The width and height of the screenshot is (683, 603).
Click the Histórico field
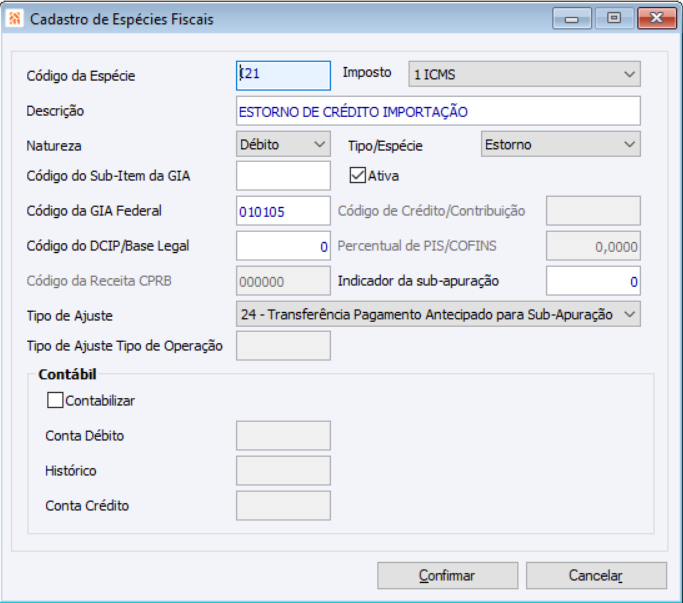tap(283, 471)
